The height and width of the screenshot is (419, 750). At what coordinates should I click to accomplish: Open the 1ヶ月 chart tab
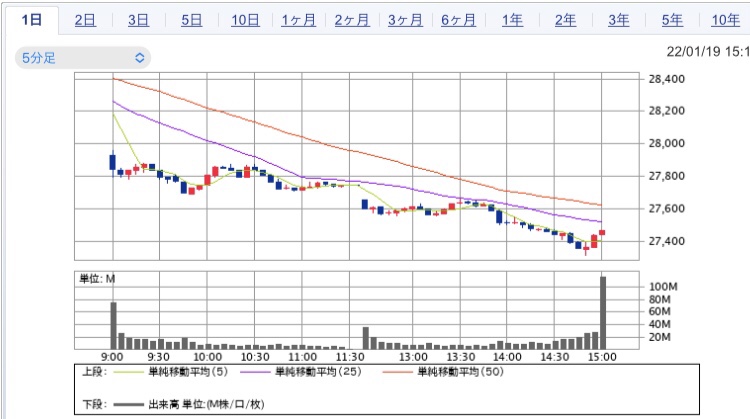(x=298, y=20)
